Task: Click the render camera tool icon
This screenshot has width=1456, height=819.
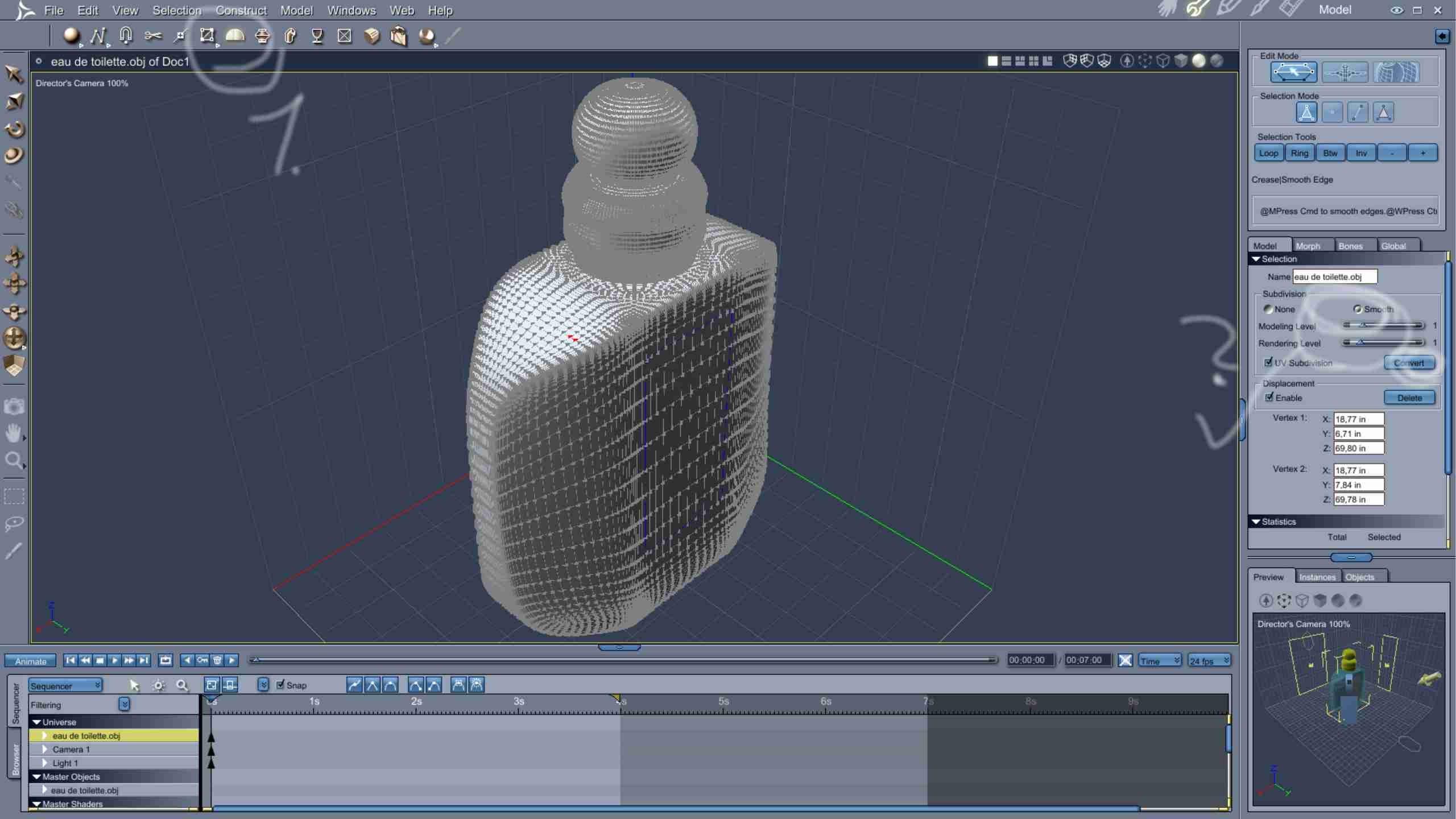Action: [x=14, y=407]
